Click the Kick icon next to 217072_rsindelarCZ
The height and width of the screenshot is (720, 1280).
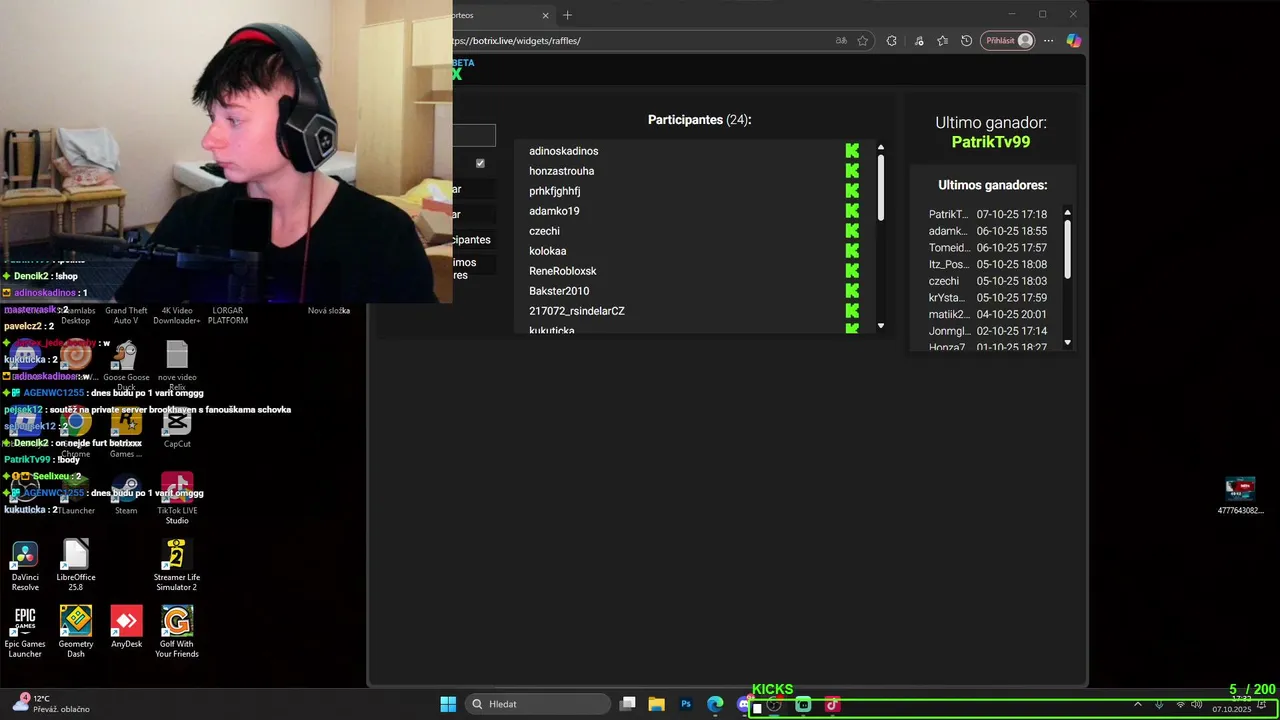coord(852,311)
